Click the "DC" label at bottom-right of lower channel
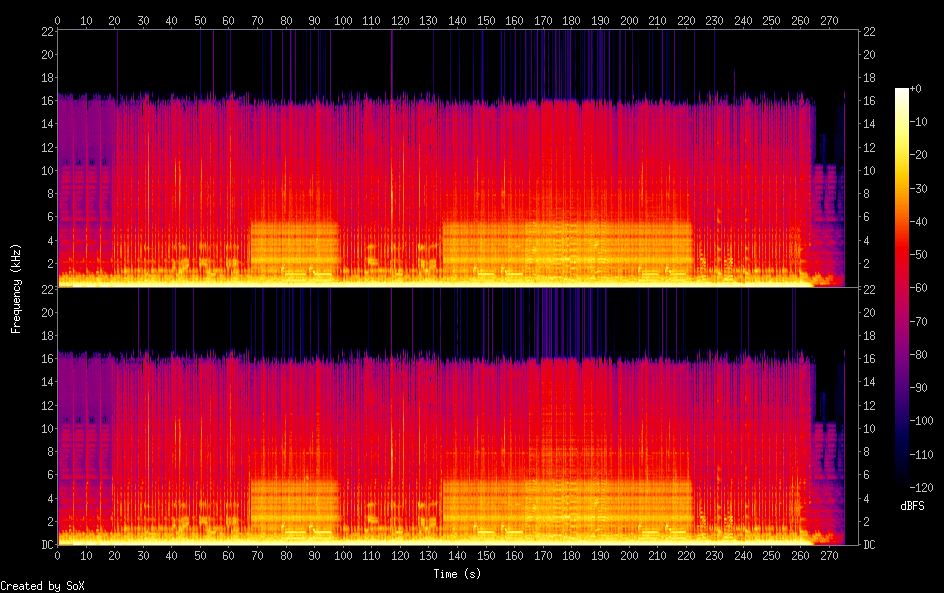The height and width of the screenshot is (593, 944). tap(870, 545)
